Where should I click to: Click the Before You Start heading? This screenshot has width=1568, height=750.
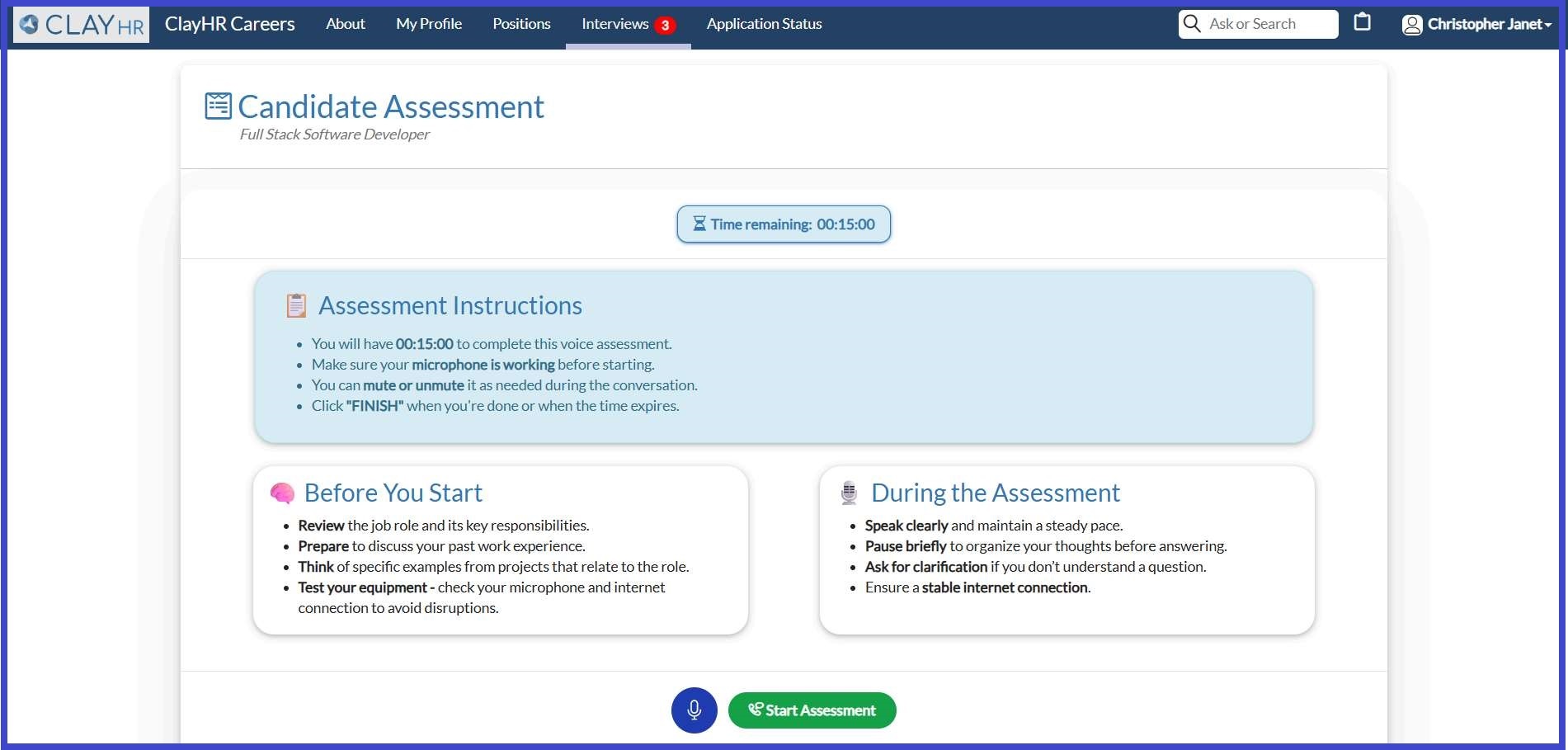coord(393,493)
